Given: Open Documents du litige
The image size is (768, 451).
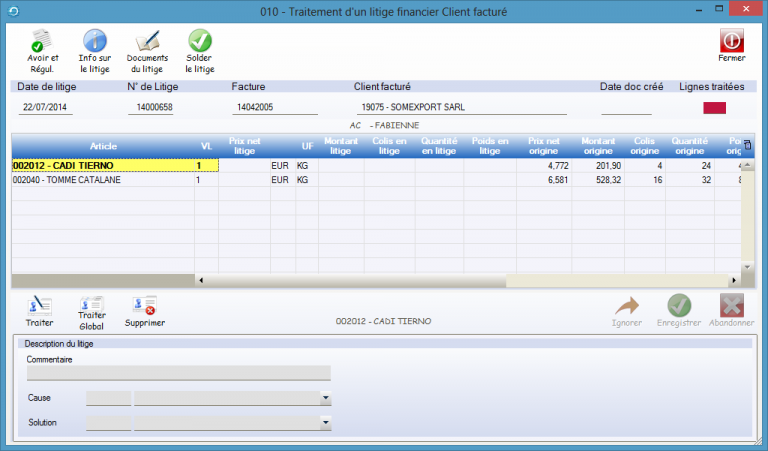Looking at the screenshot, I should pyautogui.click(x=147, y=41).
